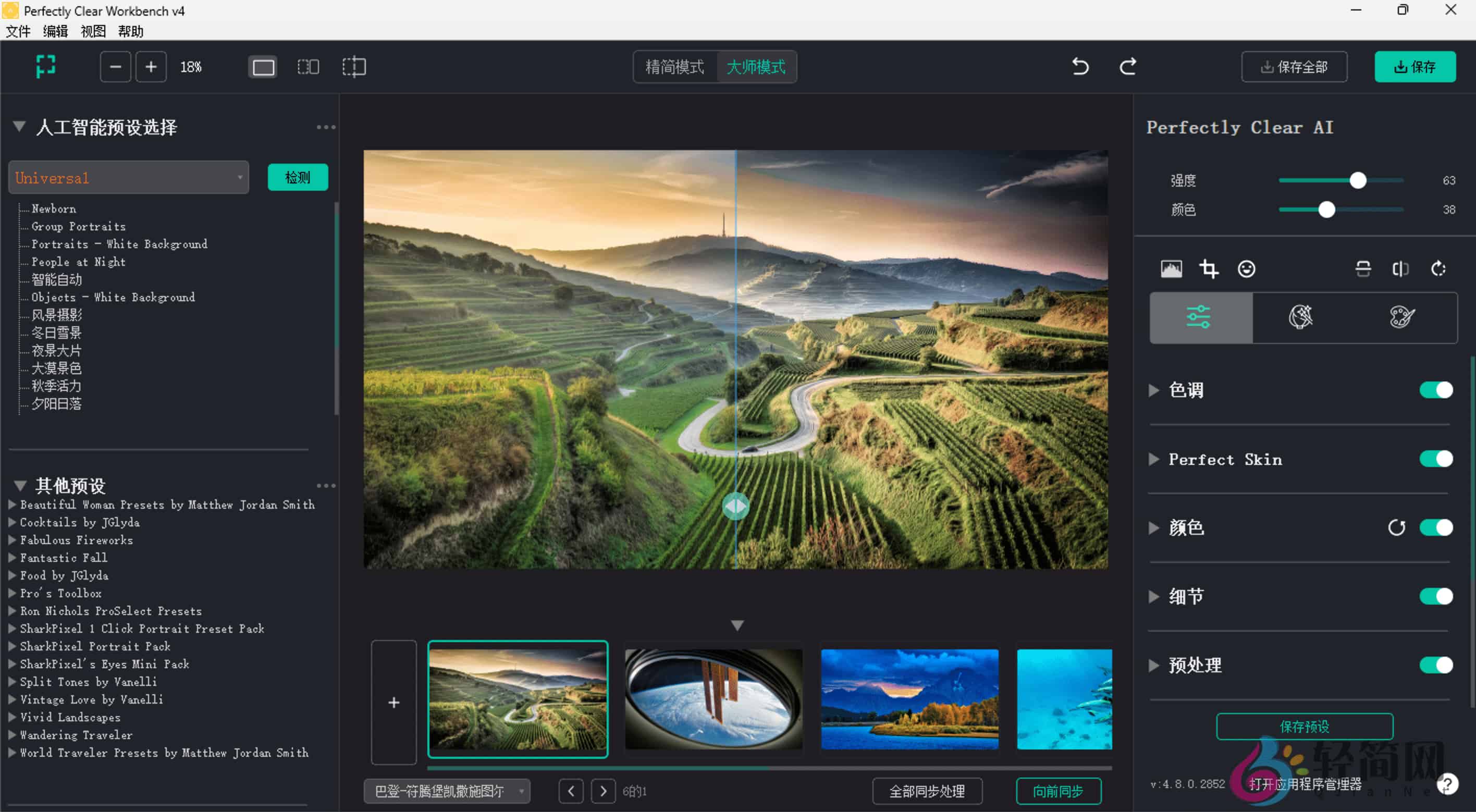This screenshot has width=1476, height=812.
Task: Click the rotate image icon
Action: tap(1438, 269)
